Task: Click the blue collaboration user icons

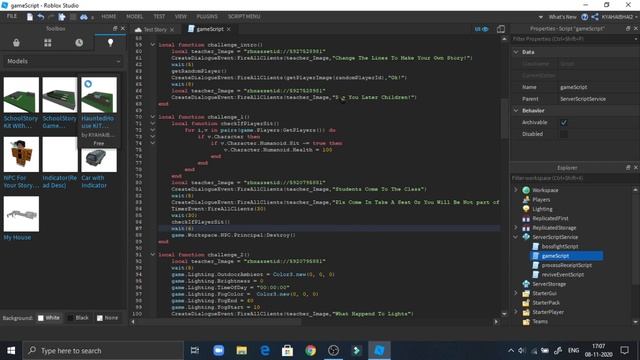Action: (x=482, y=29)
